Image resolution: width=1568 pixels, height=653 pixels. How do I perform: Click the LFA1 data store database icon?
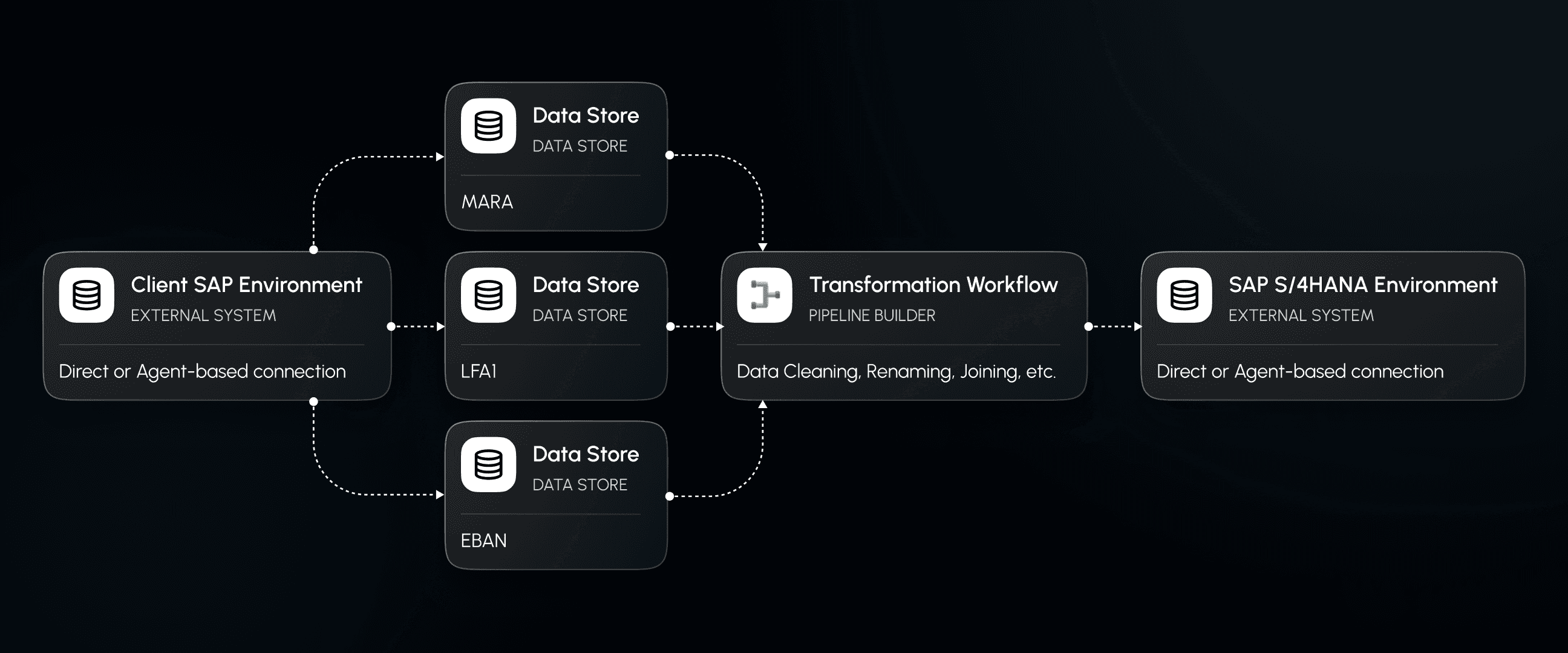[488, 295]
